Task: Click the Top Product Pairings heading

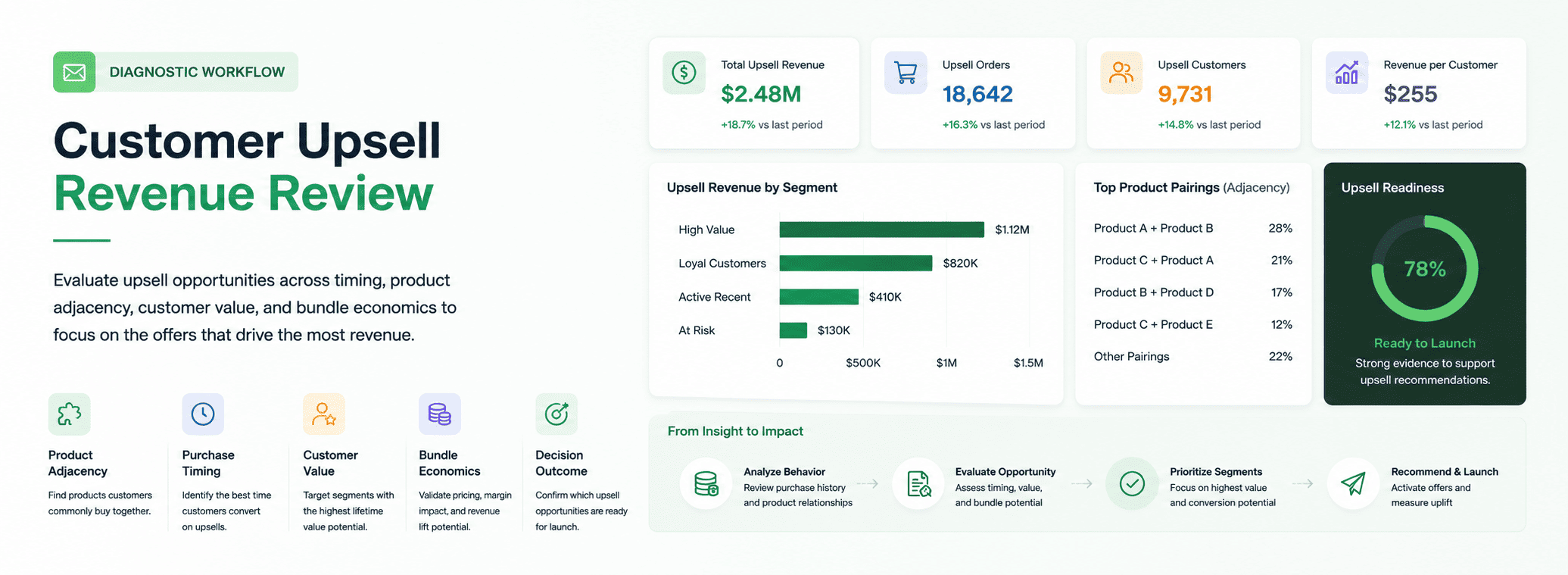Action: (1192, 187)
